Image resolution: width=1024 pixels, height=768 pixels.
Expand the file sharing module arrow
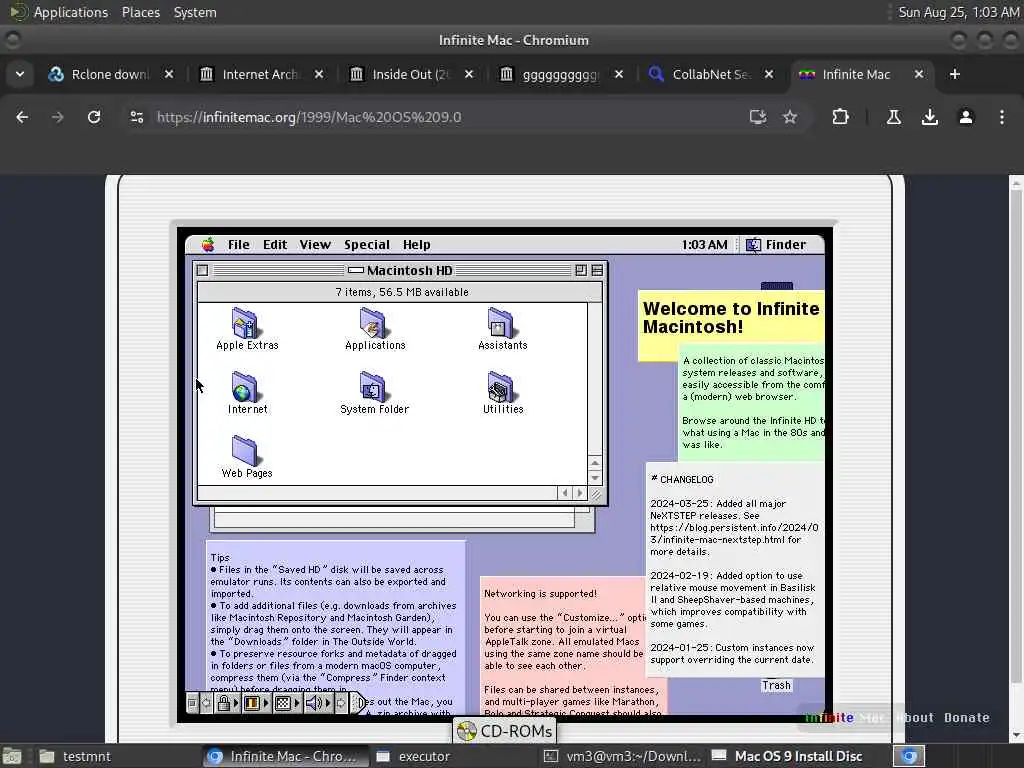(236, 703)
